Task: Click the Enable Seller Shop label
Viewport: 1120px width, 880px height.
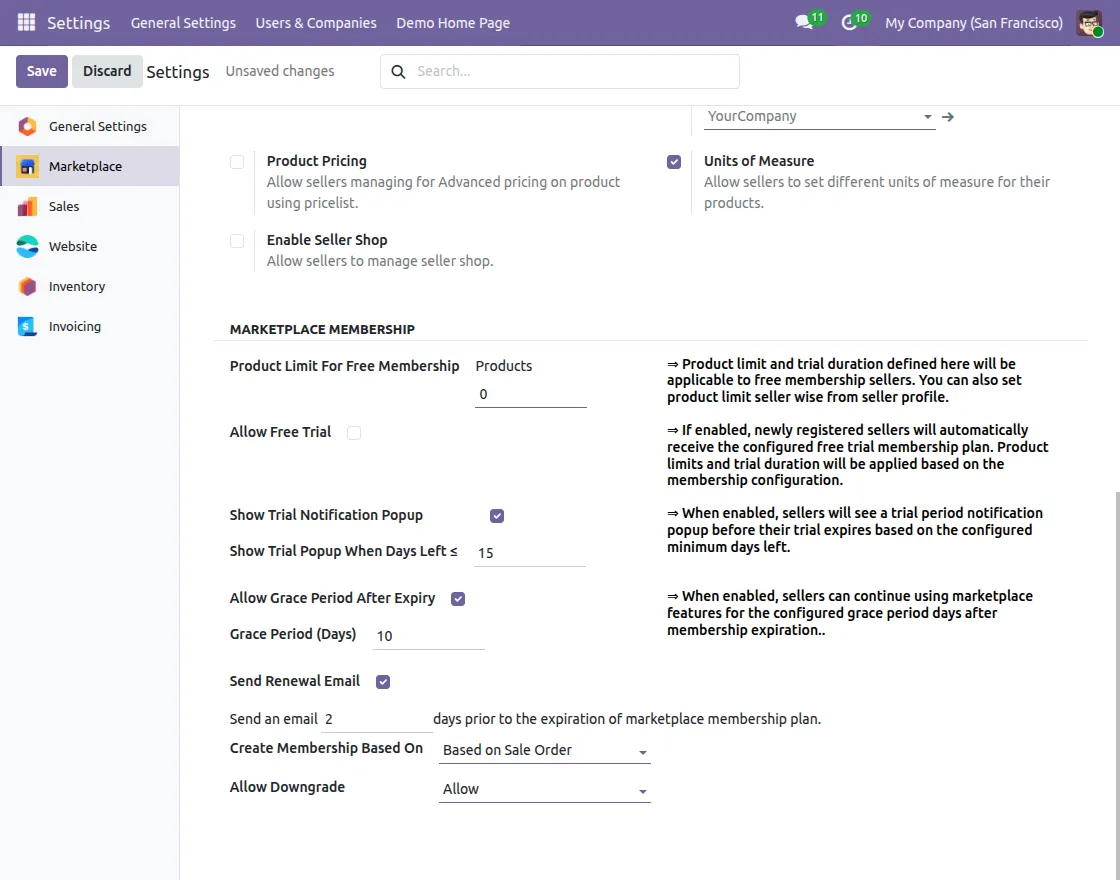Action: [327, 241]
